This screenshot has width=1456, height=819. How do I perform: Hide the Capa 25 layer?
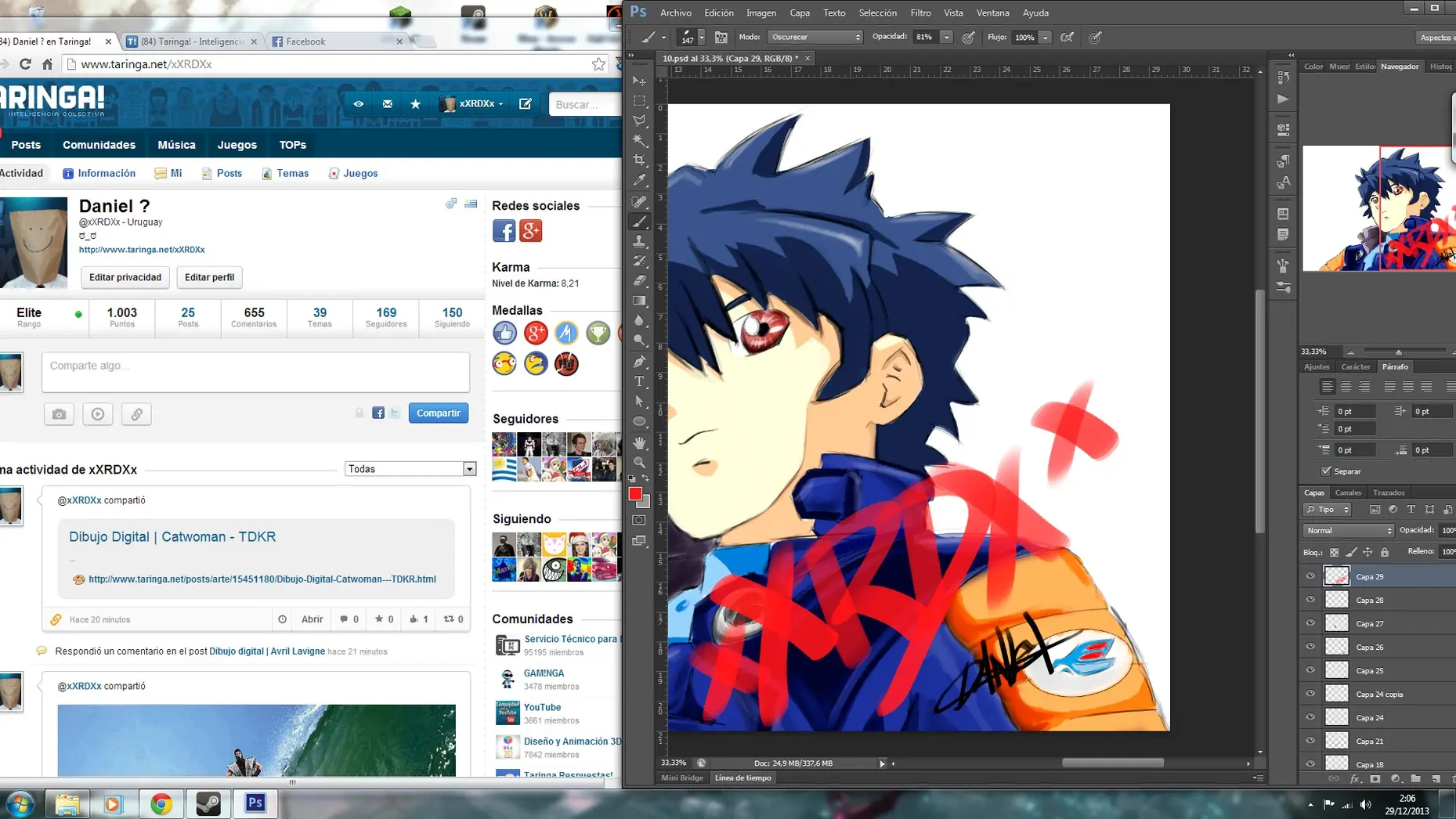(x=1310, y=670)
